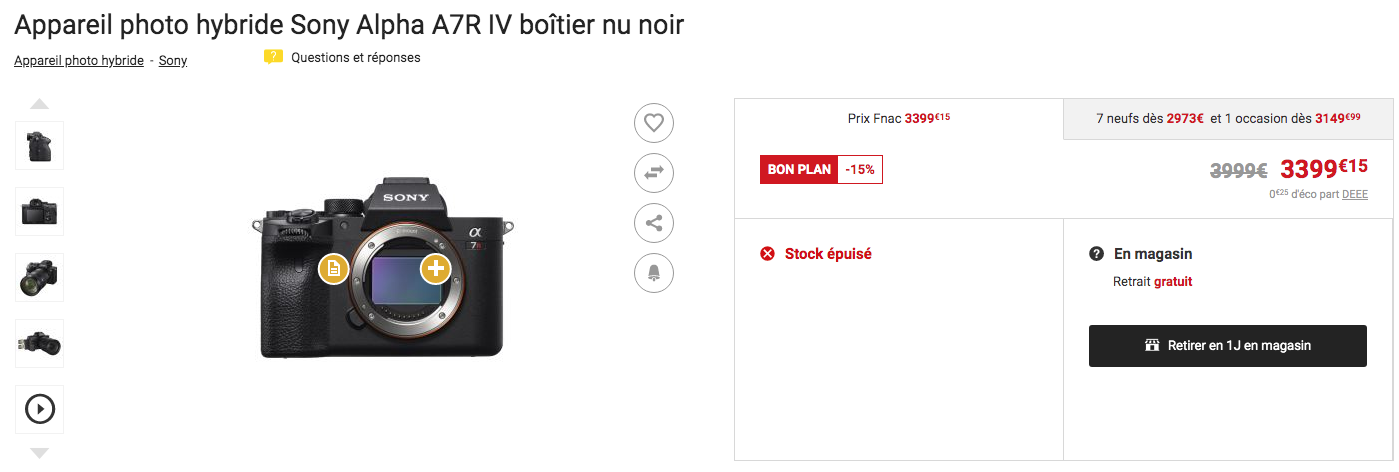This screenshot has width=1399, height=472.
Task: Enable alert with the bell icon
Action: [654, 272]
